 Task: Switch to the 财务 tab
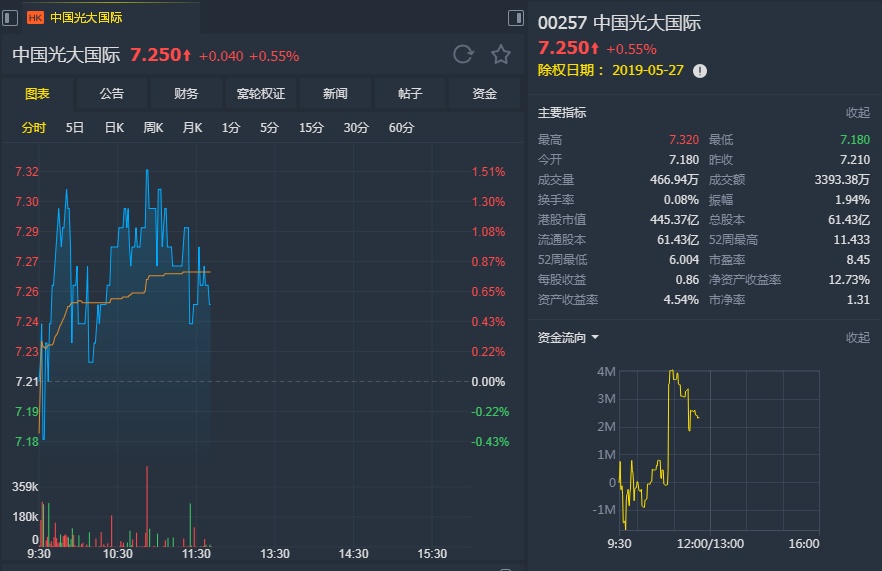click(x=186, y=93)
